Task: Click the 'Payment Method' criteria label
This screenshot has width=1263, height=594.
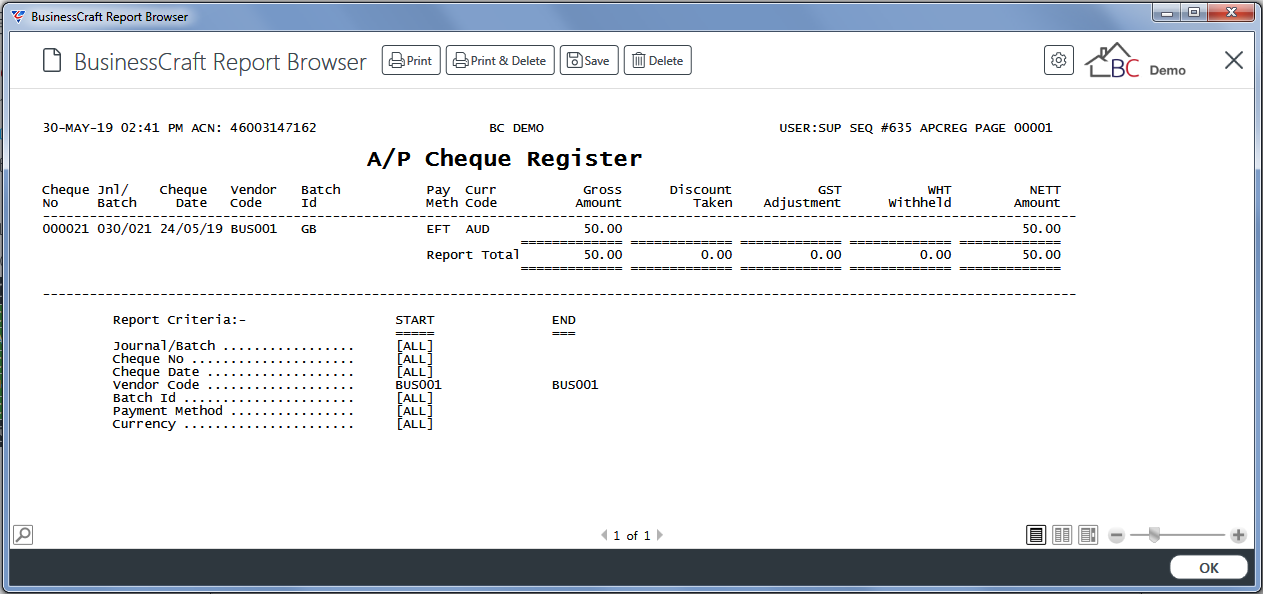Action: [168, 411]
